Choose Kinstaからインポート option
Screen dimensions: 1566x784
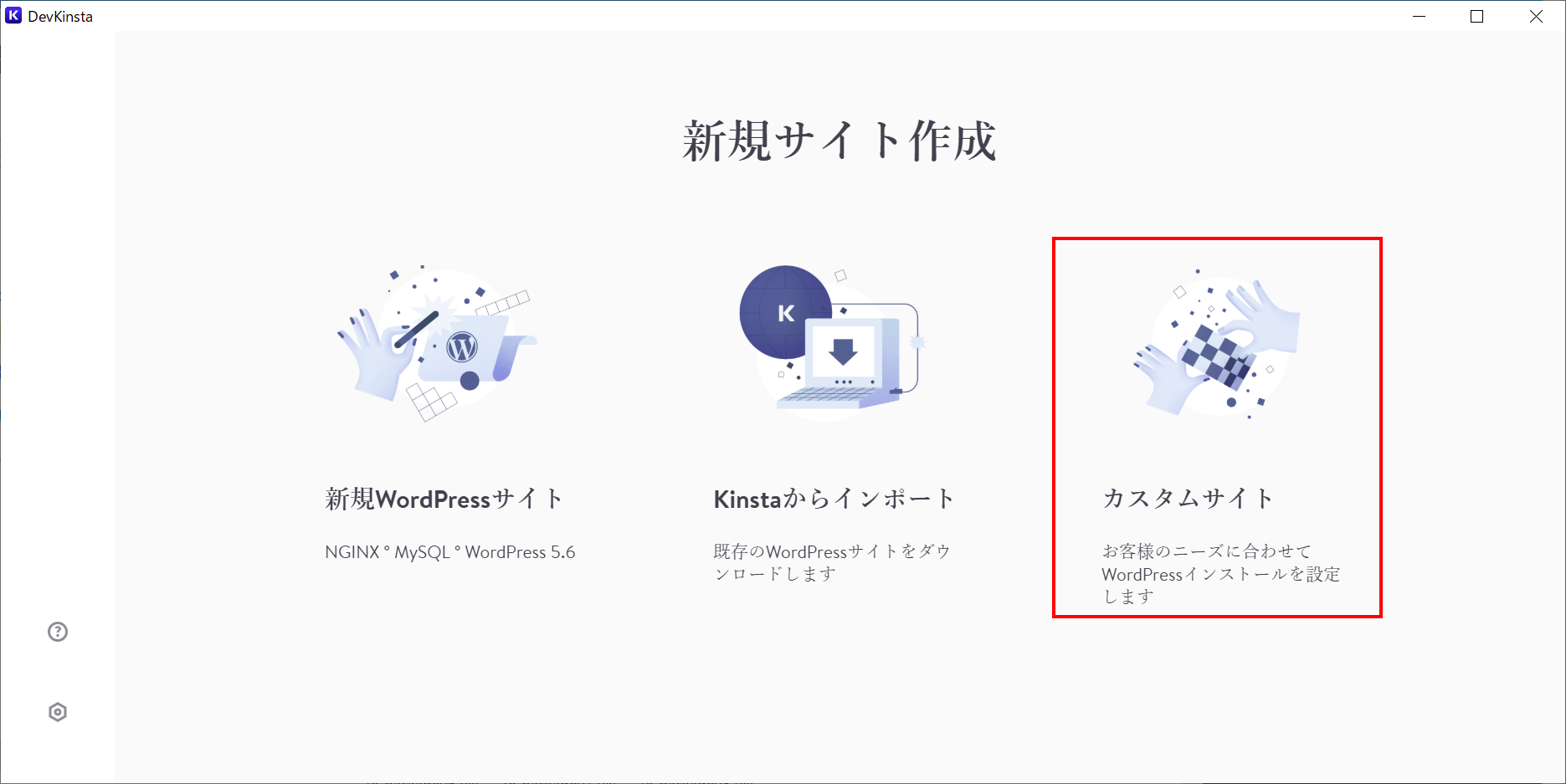click(x=834, y=499)
